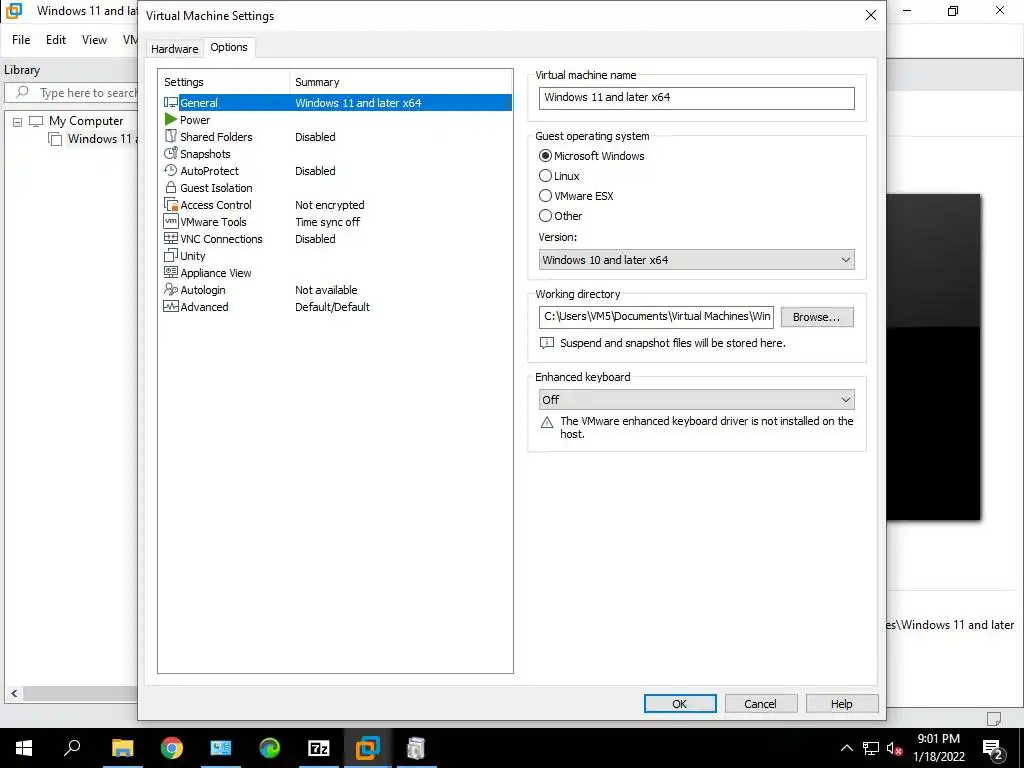
Task: Click 'Time sync off' summary text
Action: pyautogui.click(x=327, y=221)
